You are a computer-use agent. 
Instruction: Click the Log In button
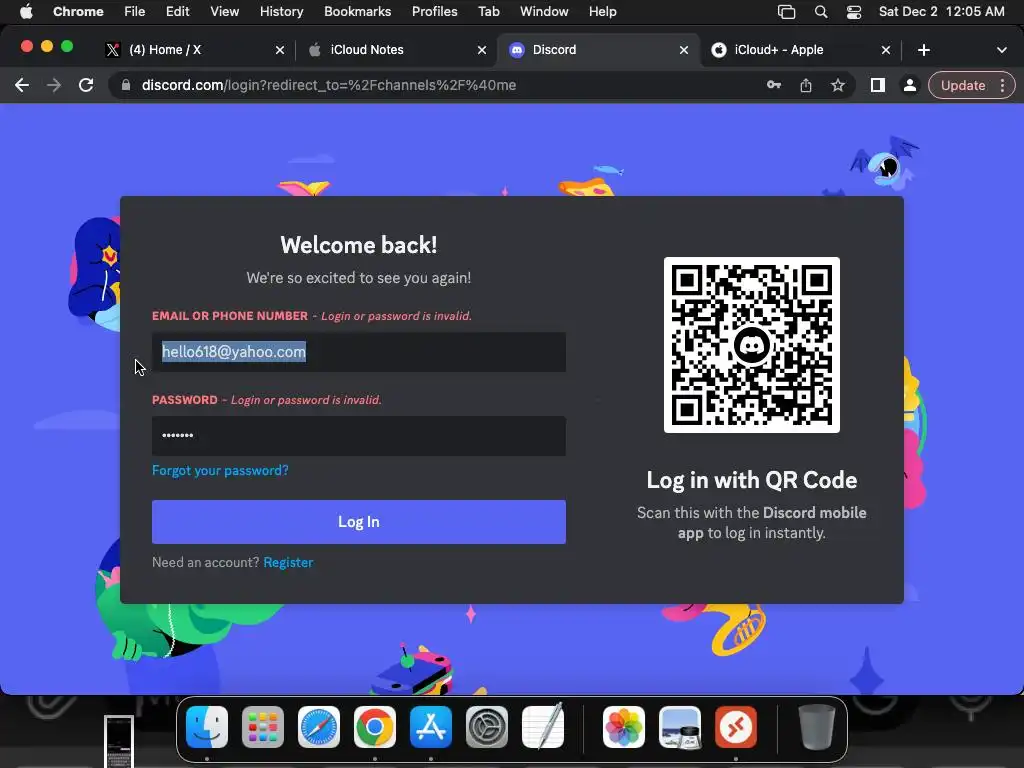[359, 522]
